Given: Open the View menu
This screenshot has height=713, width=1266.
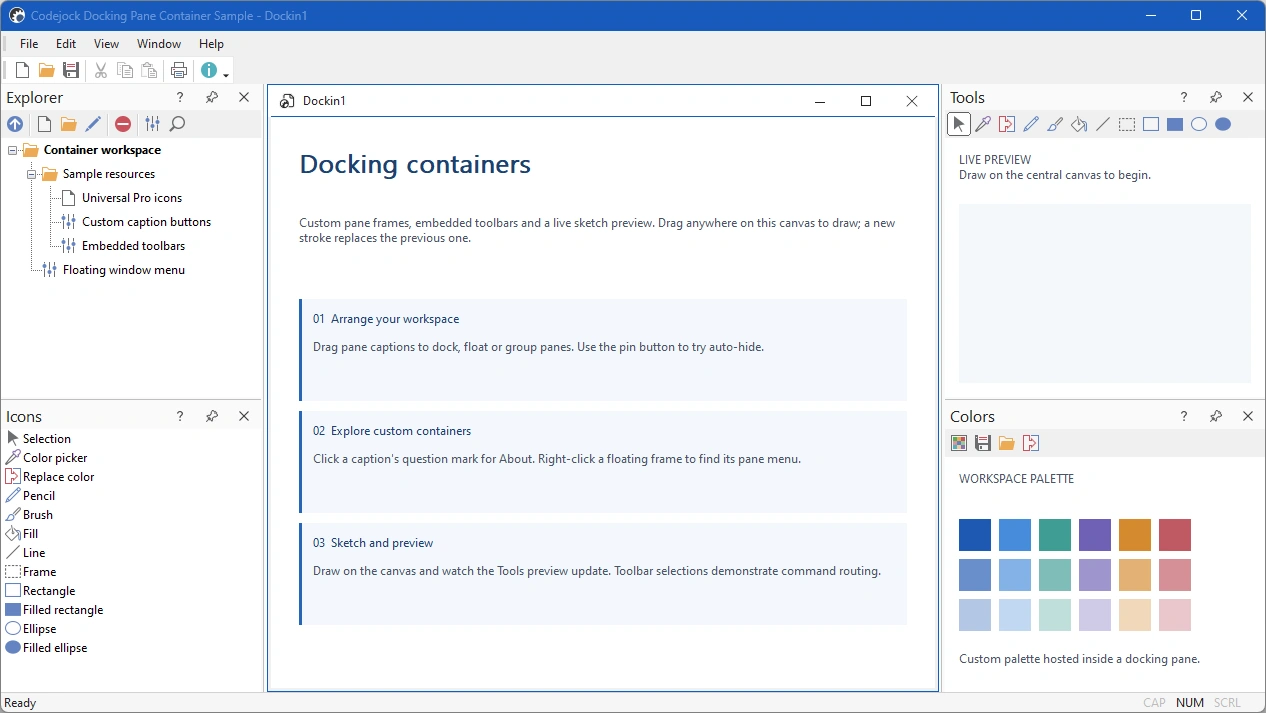Looking at the screenshot, I should 106,44.
